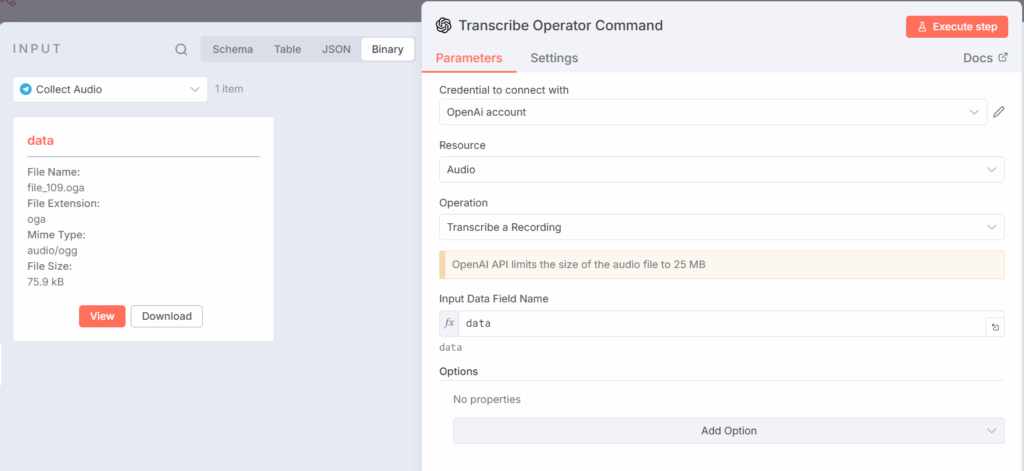Image resolution: width=1024 pixels, height=471 pixels.
Task: Click the pencil icon to edit credential
Action: click(998, 112)
